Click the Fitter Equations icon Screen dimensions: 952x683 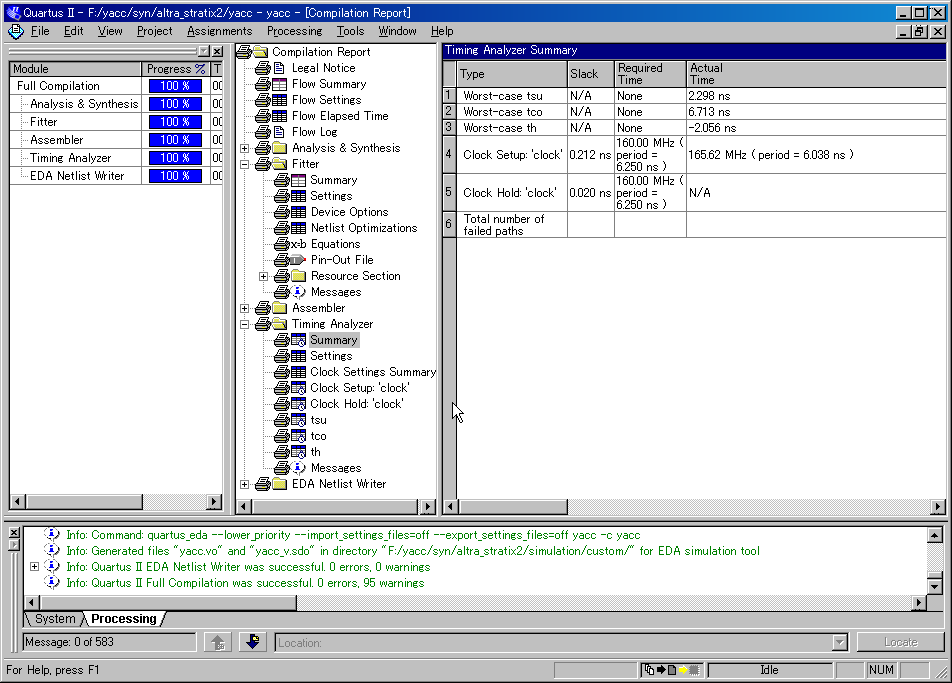pyautogui.click(x=297, y=244)
